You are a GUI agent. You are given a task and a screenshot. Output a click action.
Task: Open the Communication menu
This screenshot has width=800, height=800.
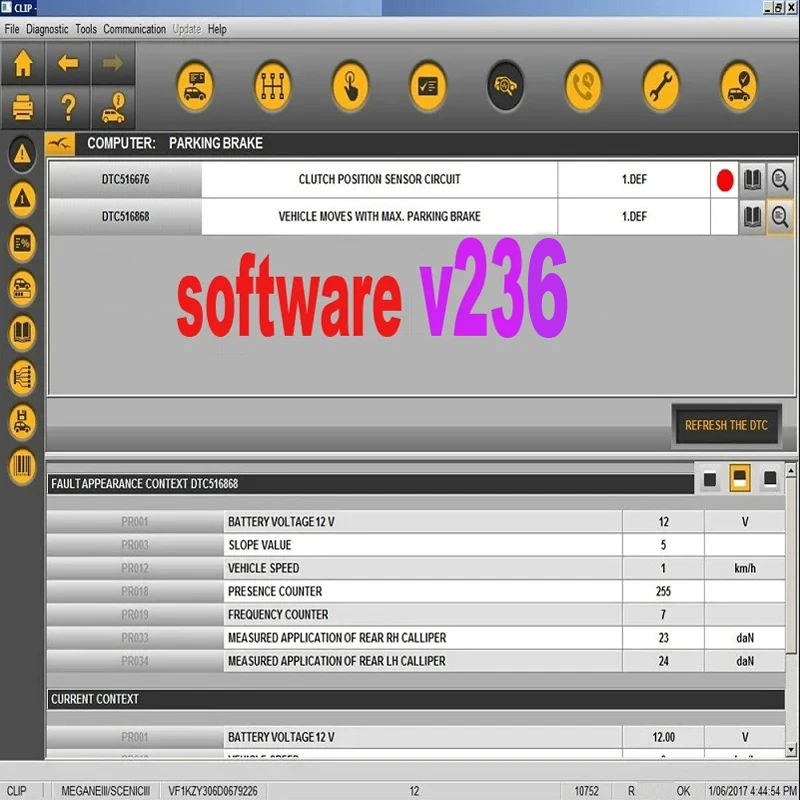tap(134, 29)
